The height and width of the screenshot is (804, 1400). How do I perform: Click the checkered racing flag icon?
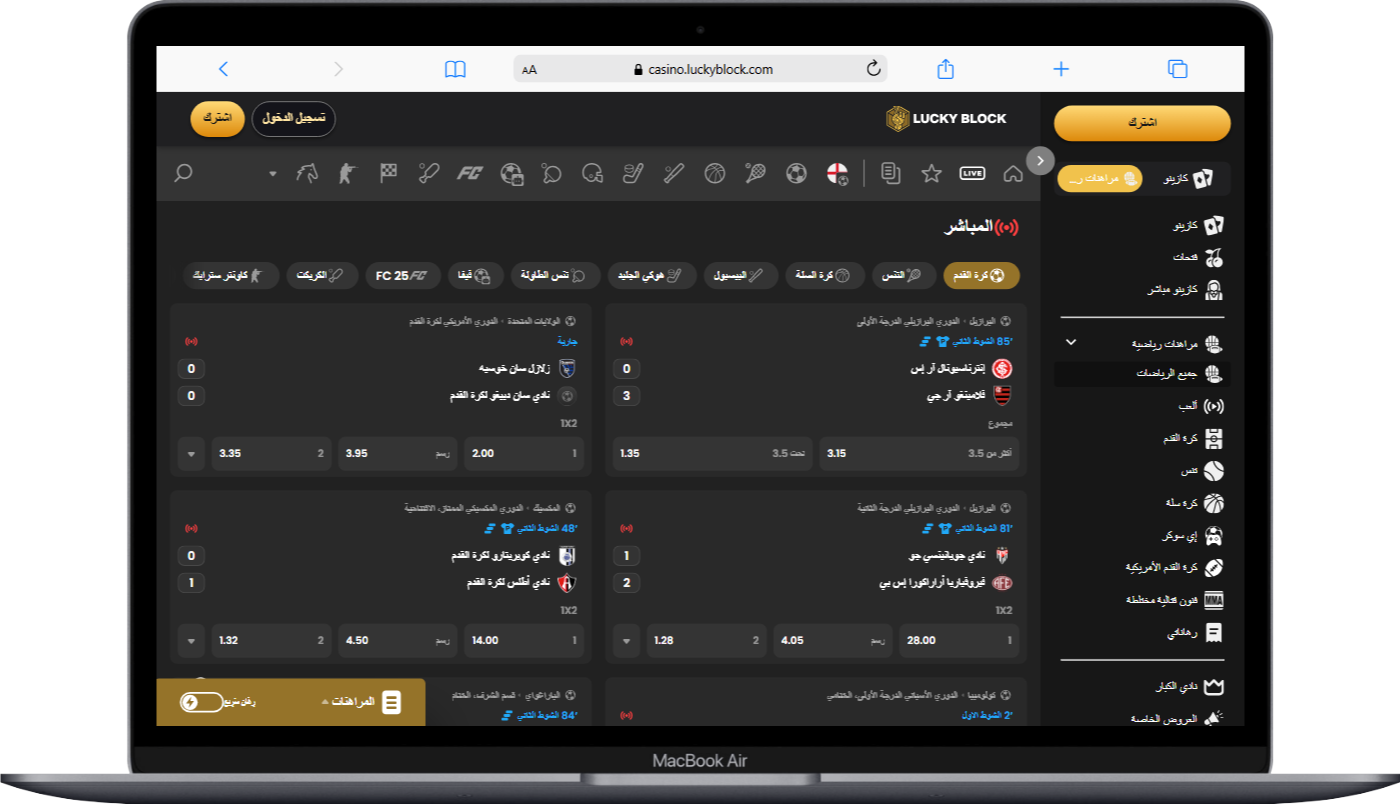coord(388,173)
